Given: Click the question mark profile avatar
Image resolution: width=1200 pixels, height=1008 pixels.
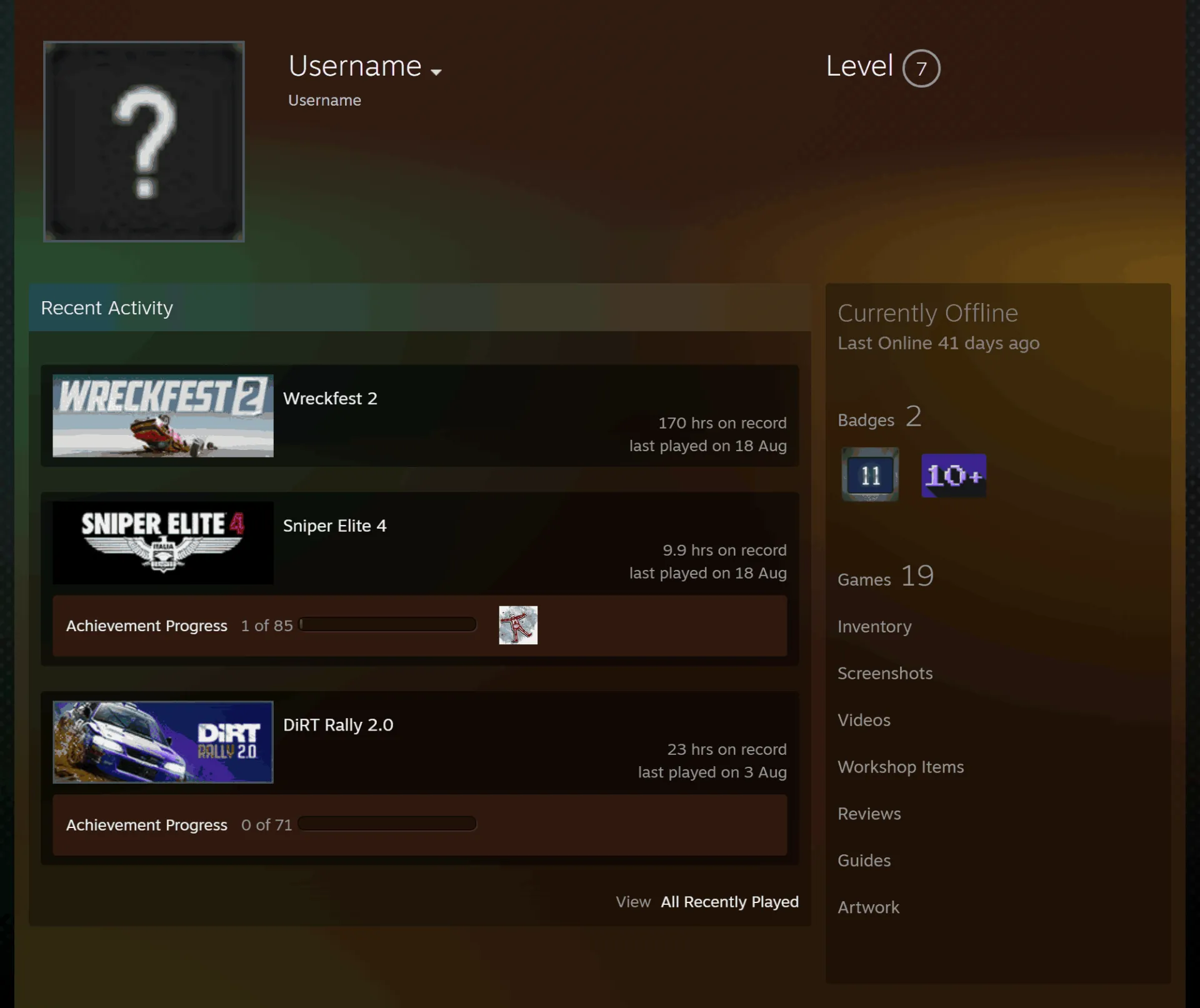Looking at the screenshot, I should tap(144, 141).
